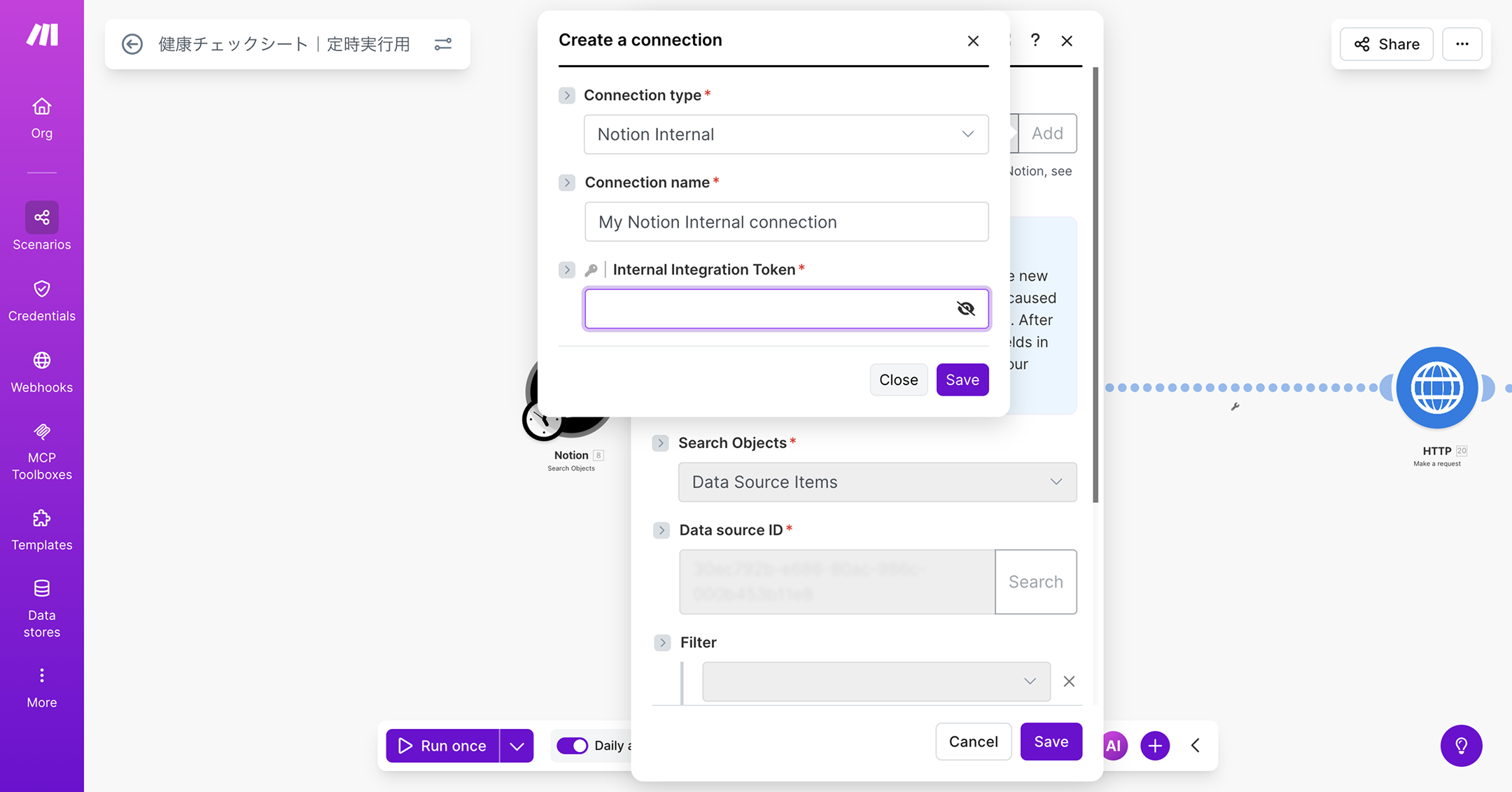The height and width of the screenshot is (792, 1512).
Task: Expand the Search Objects dropdown
Action: click(876, 482)
